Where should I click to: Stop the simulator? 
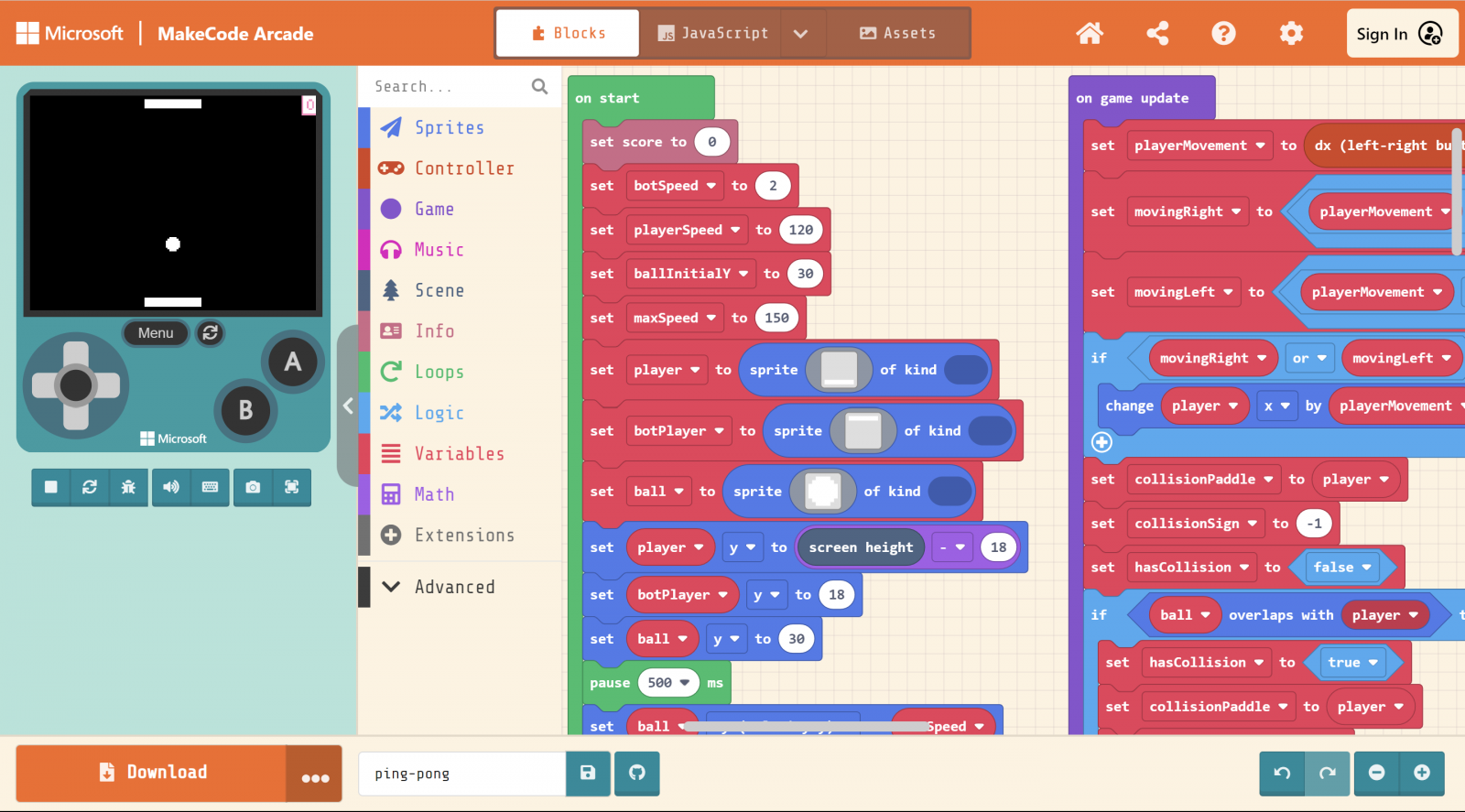click(51, 487)
